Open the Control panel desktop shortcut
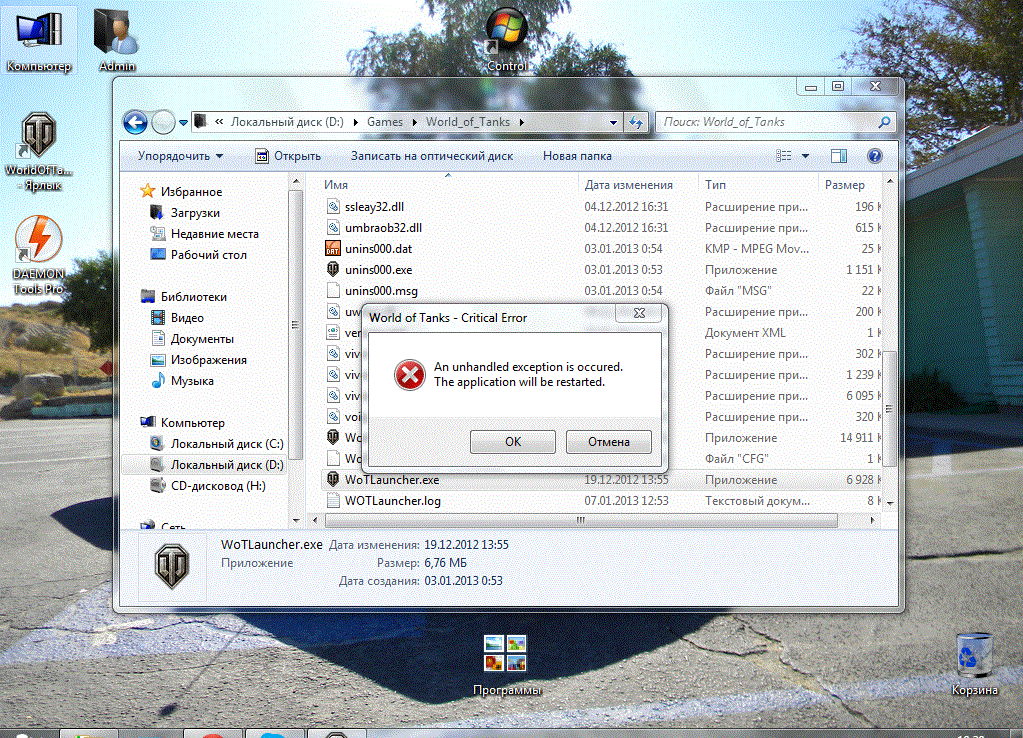Viewport: 1023px width, 738px height. point(507,40)
